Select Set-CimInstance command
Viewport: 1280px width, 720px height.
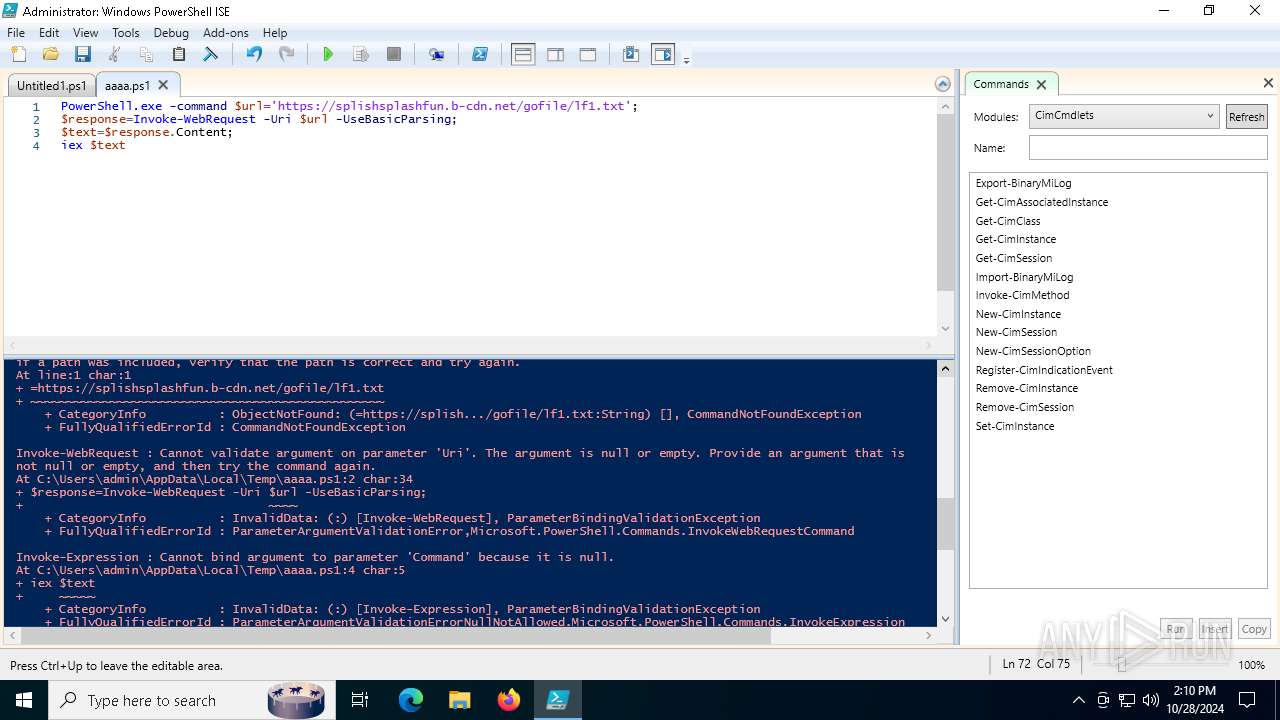tap(1015, 426)
